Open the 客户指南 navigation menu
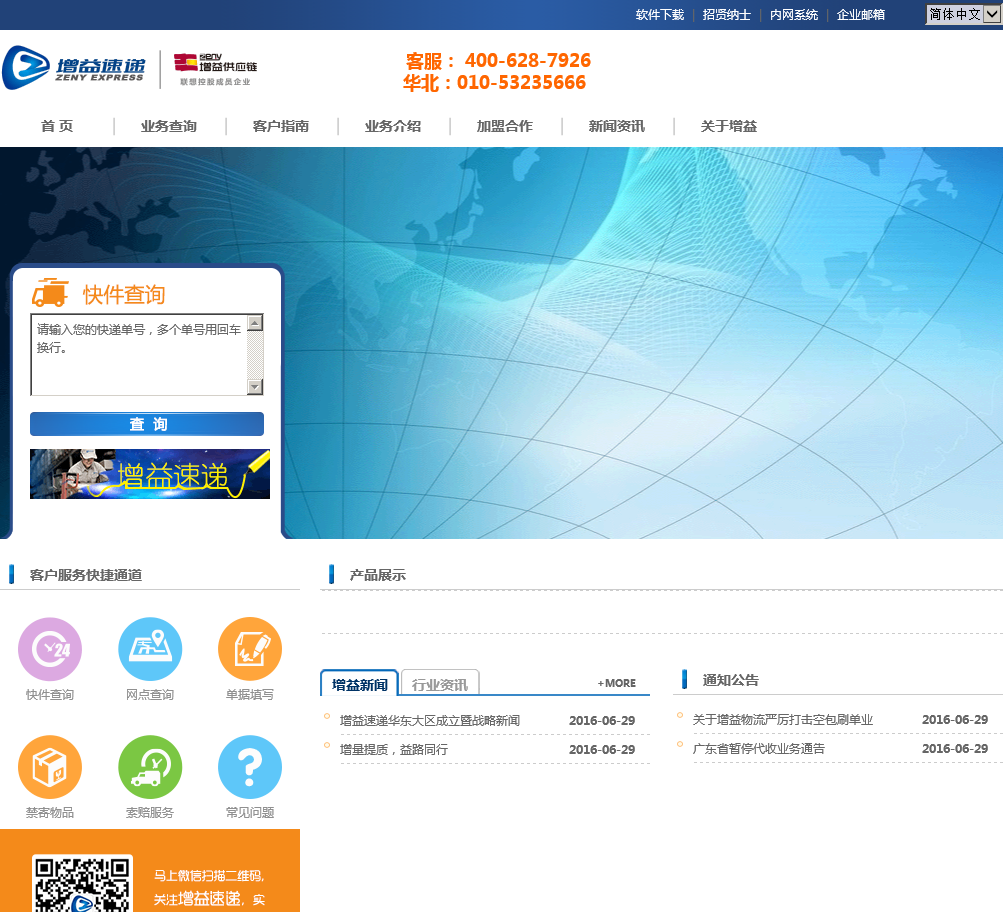Viewport: 1003px width, 912px height. [x=281, y=126]
